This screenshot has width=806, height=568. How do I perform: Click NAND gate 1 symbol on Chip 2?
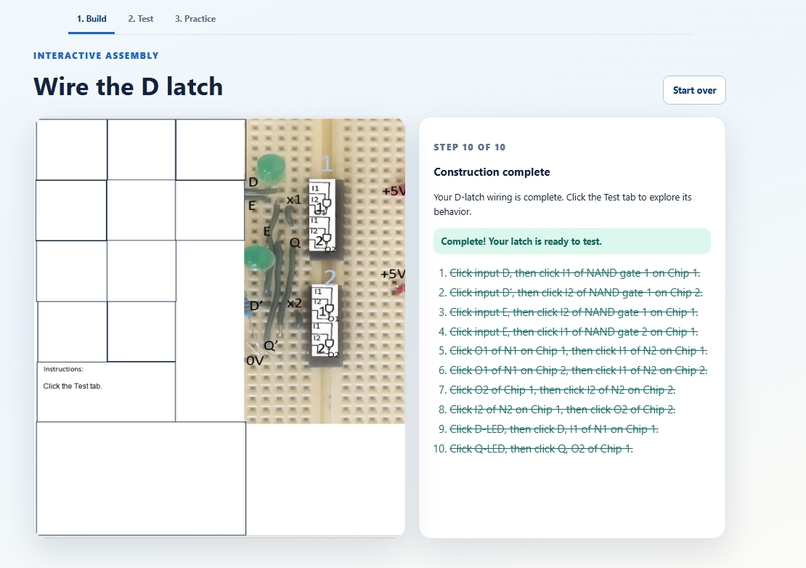click(x=329, y=308)
